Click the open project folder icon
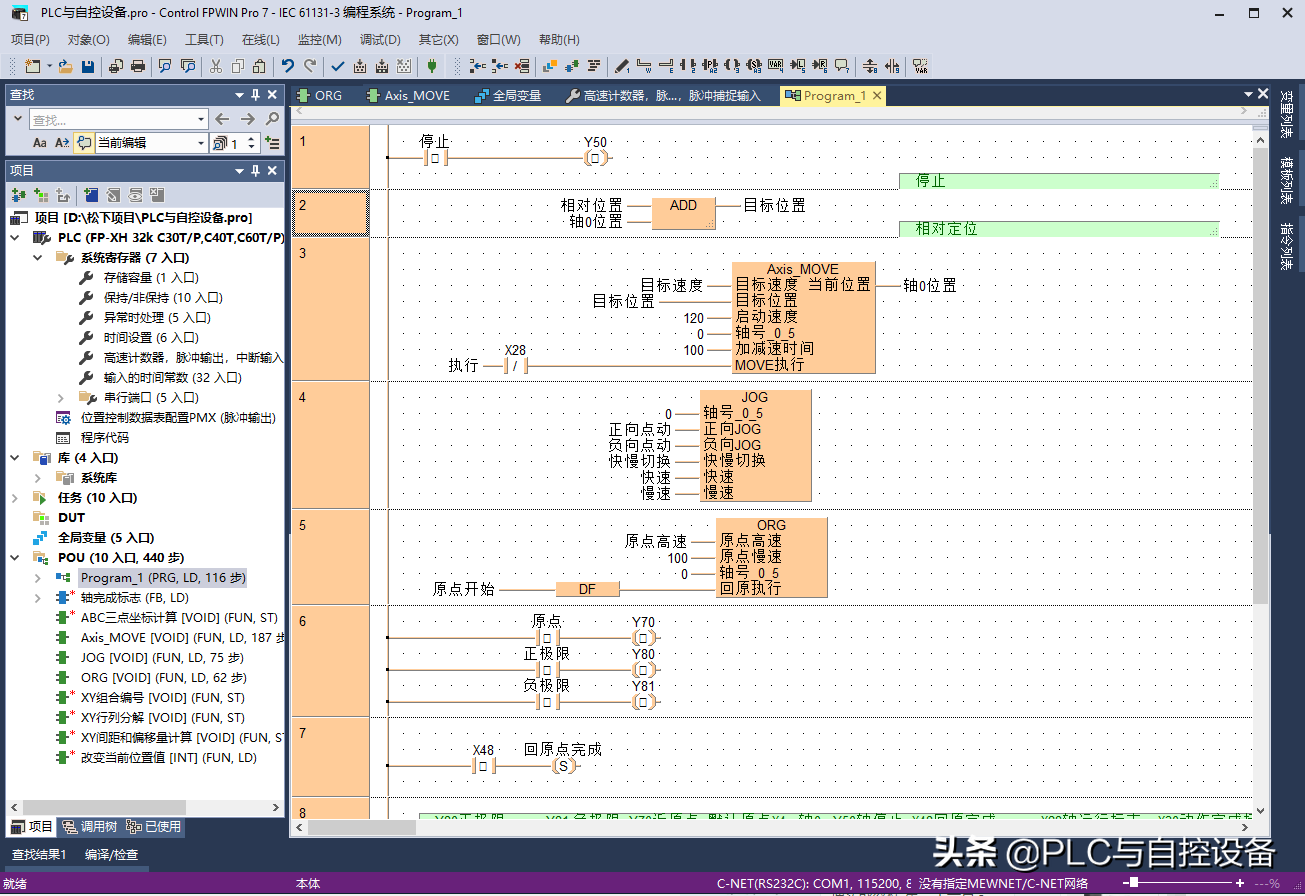Screen dimensions: 1305x896 [x=65, y=67]
